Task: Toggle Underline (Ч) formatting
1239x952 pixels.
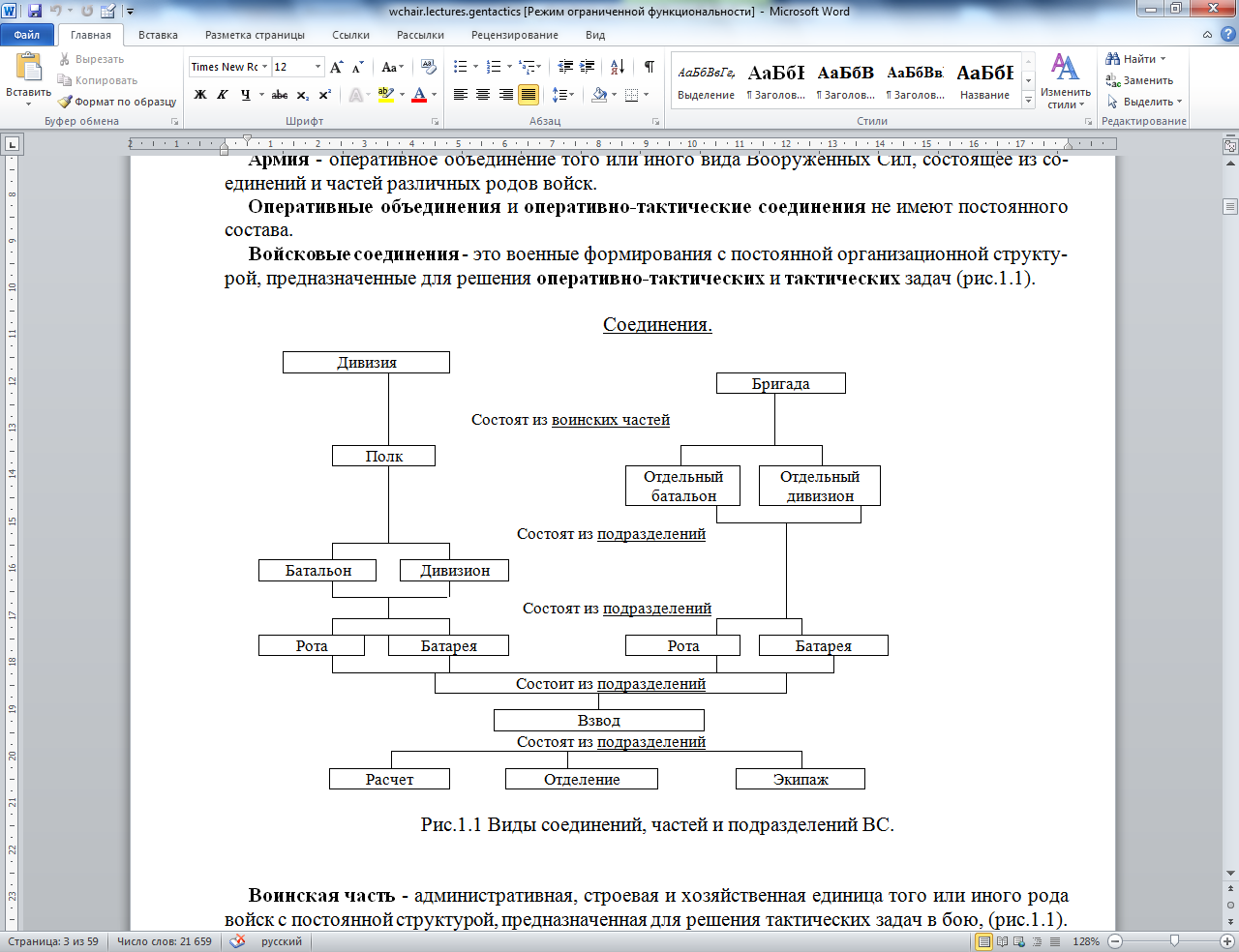Action: pyautogui.click(x=245, y=95)
